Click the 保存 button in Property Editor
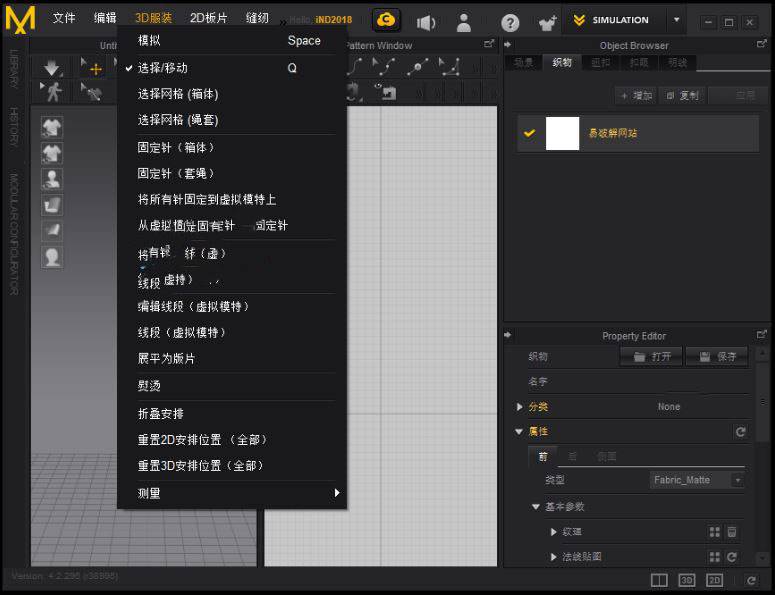The height and width of the screenshot is (595, 775). 718,357
